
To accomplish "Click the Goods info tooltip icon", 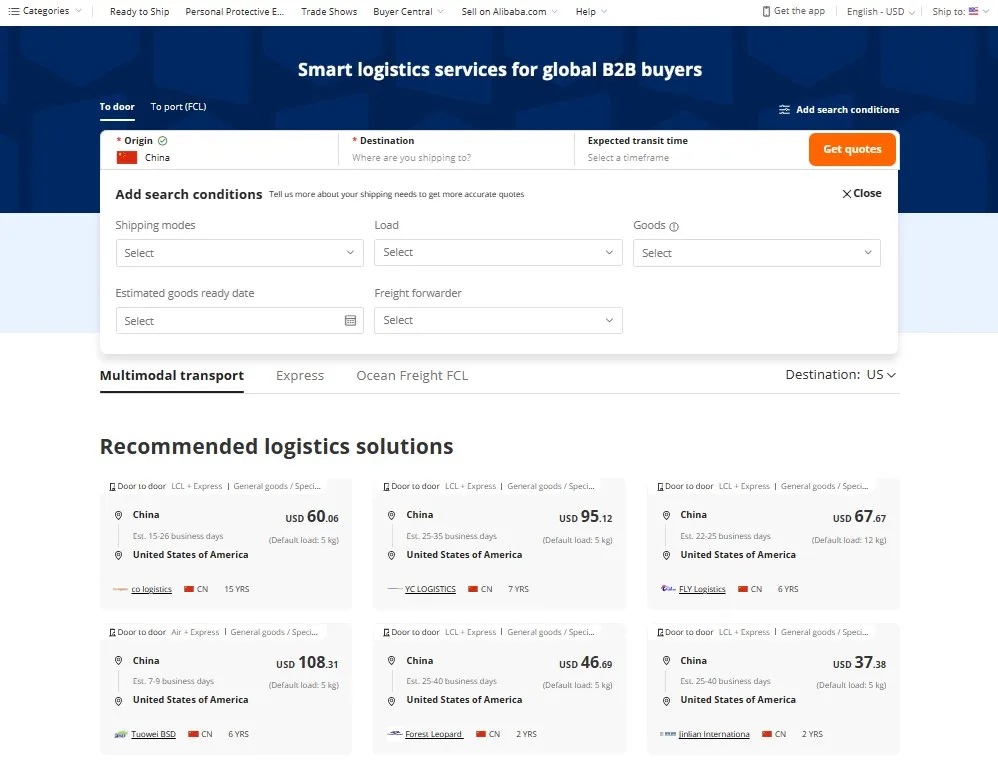I will (x=674, y=226).
